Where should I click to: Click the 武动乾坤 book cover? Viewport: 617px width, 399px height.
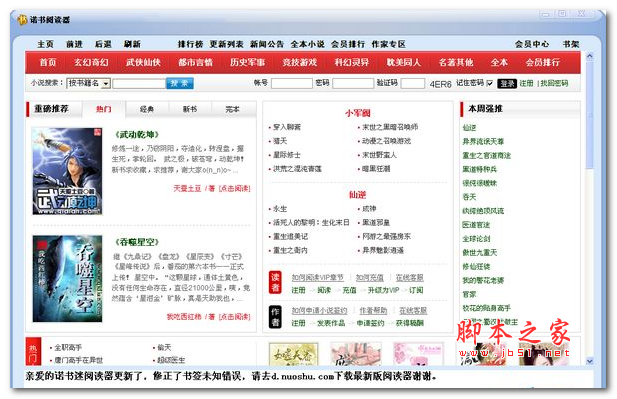click(x=67, y=171)
